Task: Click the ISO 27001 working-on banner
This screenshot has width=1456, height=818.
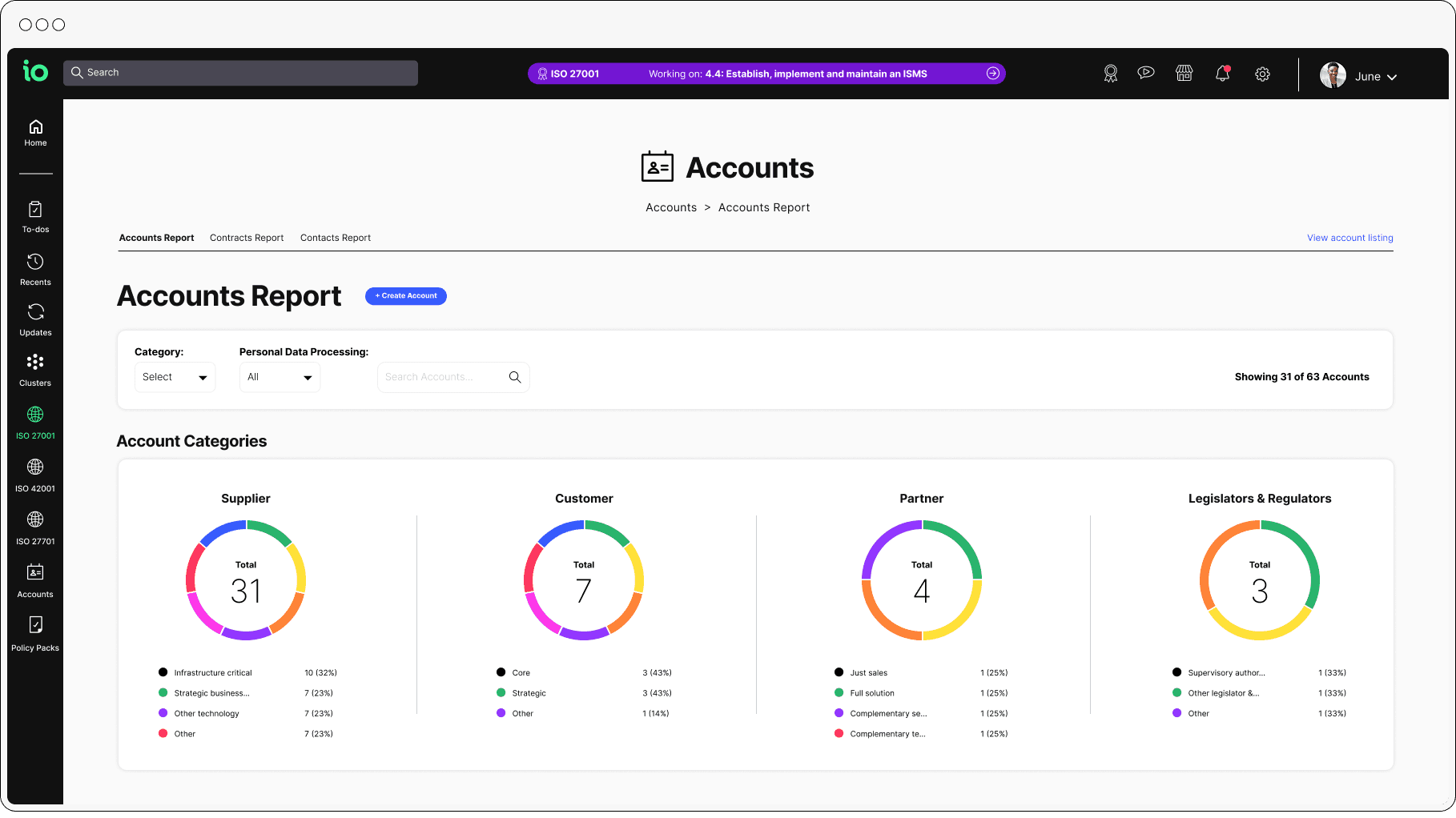Action: coord(766,74)
